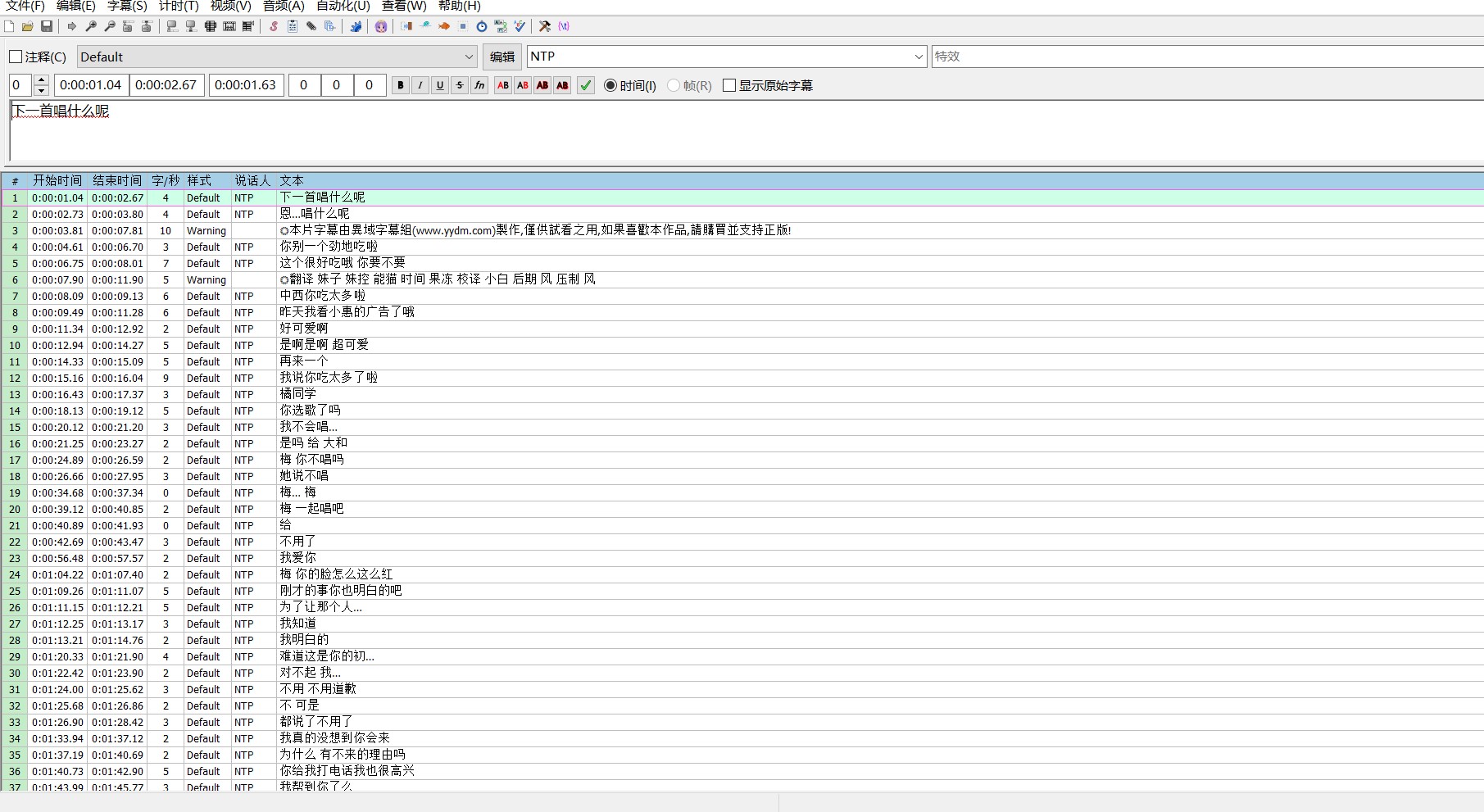The height and width of the screenshot is (812, 1484).
Task: Click snap subtitle end to video icon
Action: click(191, 26)
